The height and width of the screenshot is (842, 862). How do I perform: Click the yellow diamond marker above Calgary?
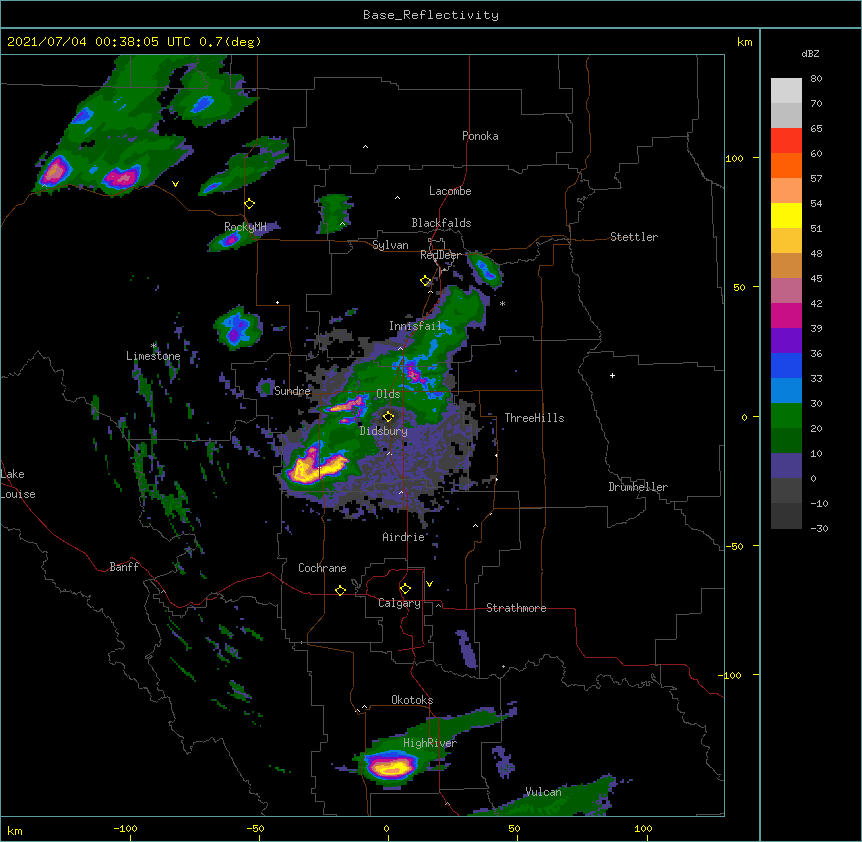405,589
